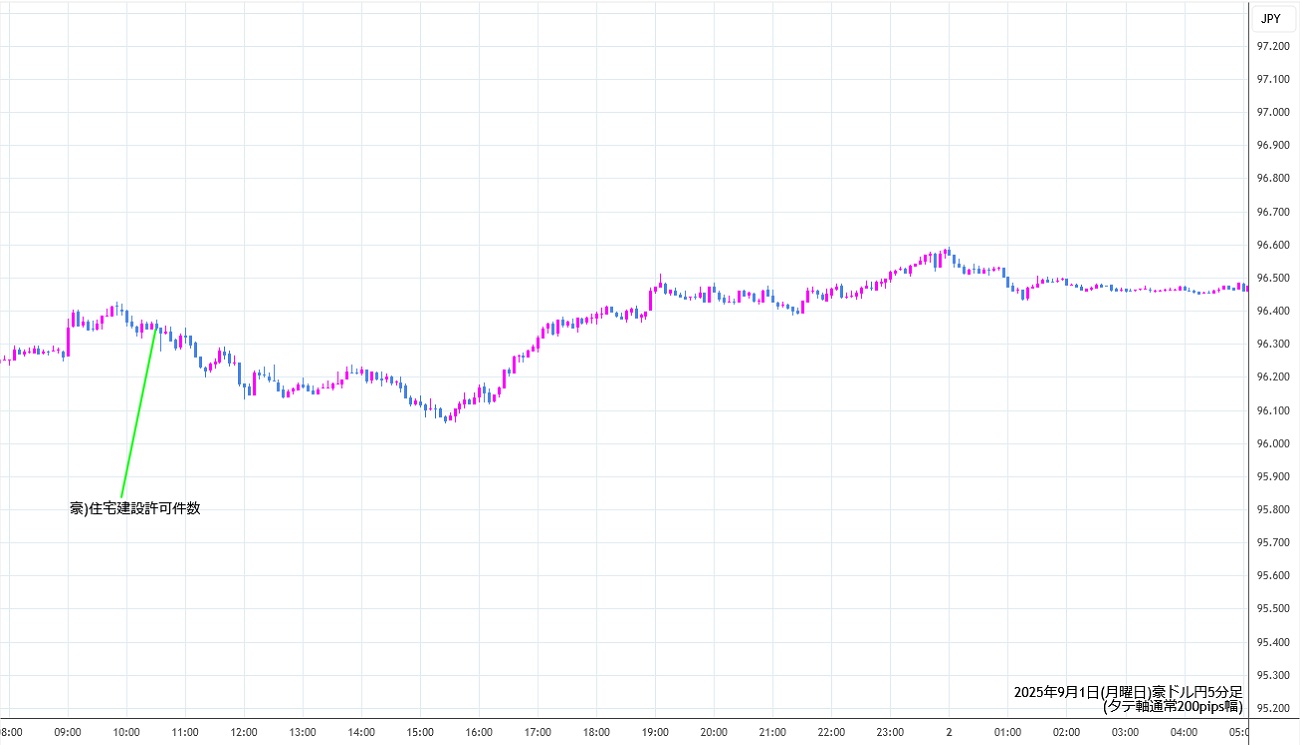
Task: Select the 95.700 price axis label
Action: coord(1272,543)
